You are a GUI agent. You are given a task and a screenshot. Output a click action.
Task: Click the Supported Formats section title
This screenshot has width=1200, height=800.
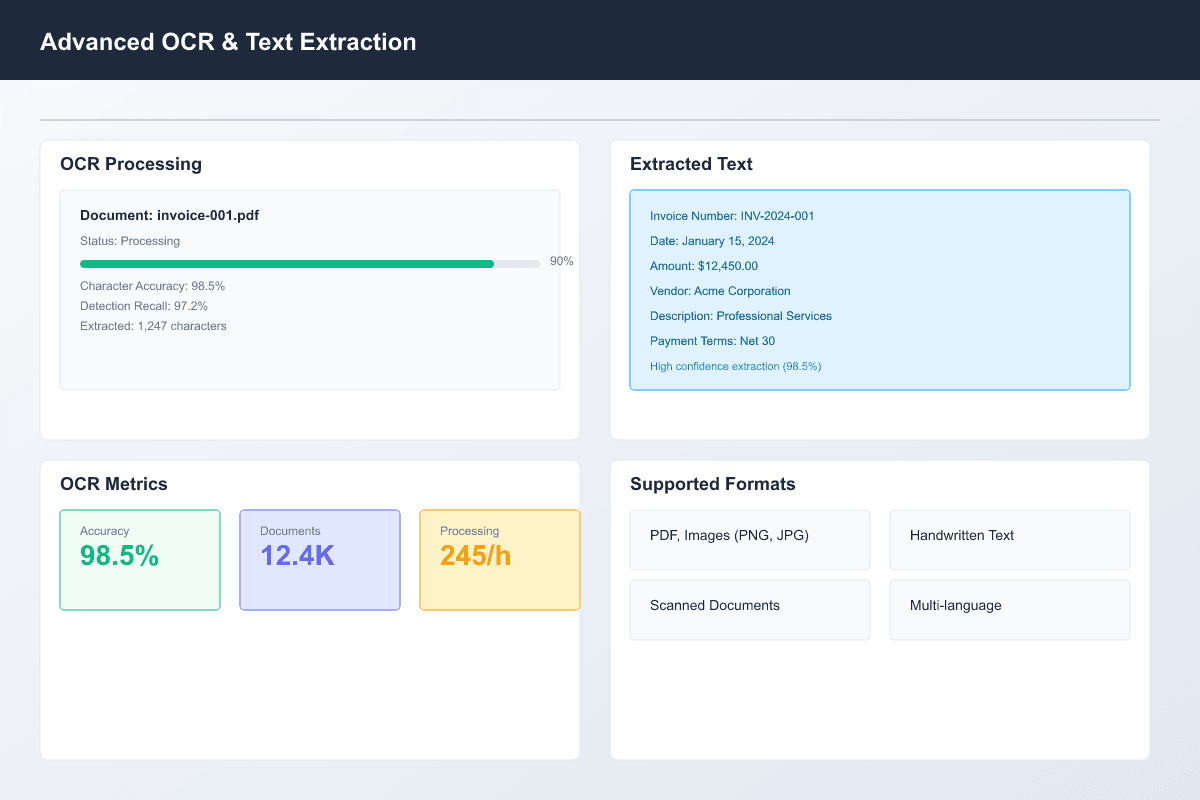(712, 483)
